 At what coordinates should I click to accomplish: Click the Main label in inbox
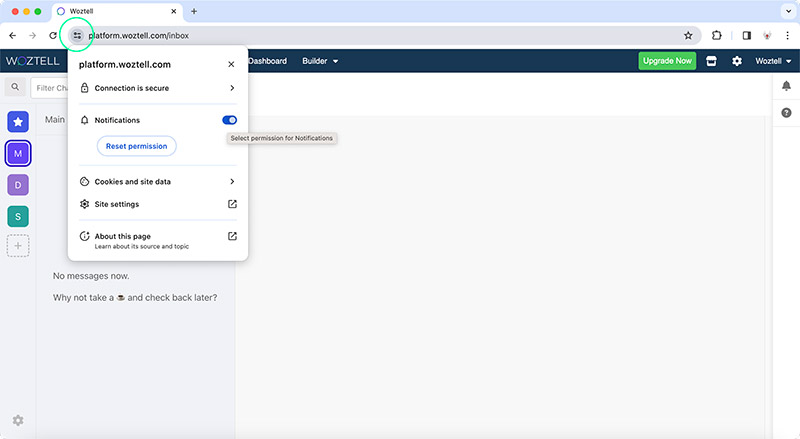tap(55, 119)
